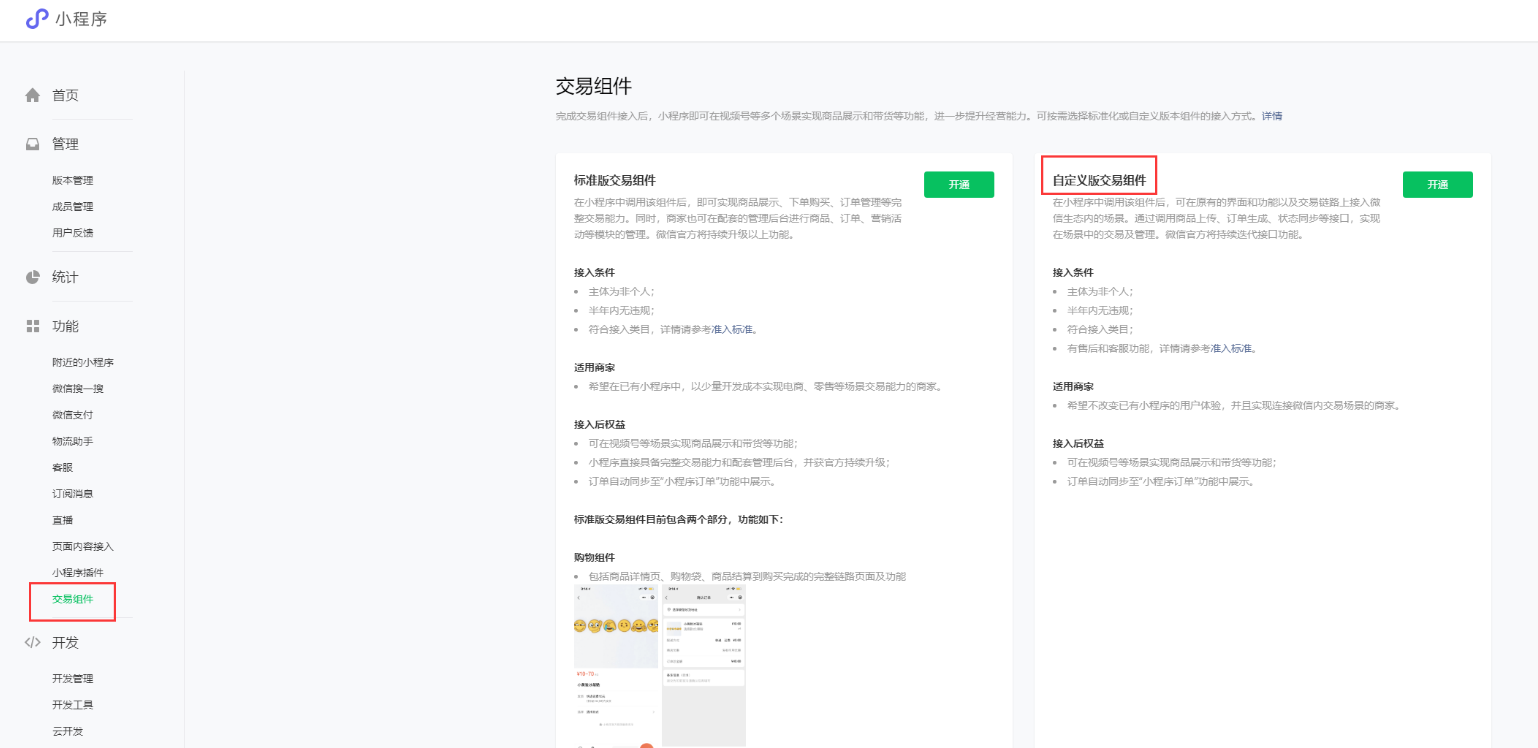
Task: Click the 首页 home icon
Action: pyautogui.click(x=33, y=96)
